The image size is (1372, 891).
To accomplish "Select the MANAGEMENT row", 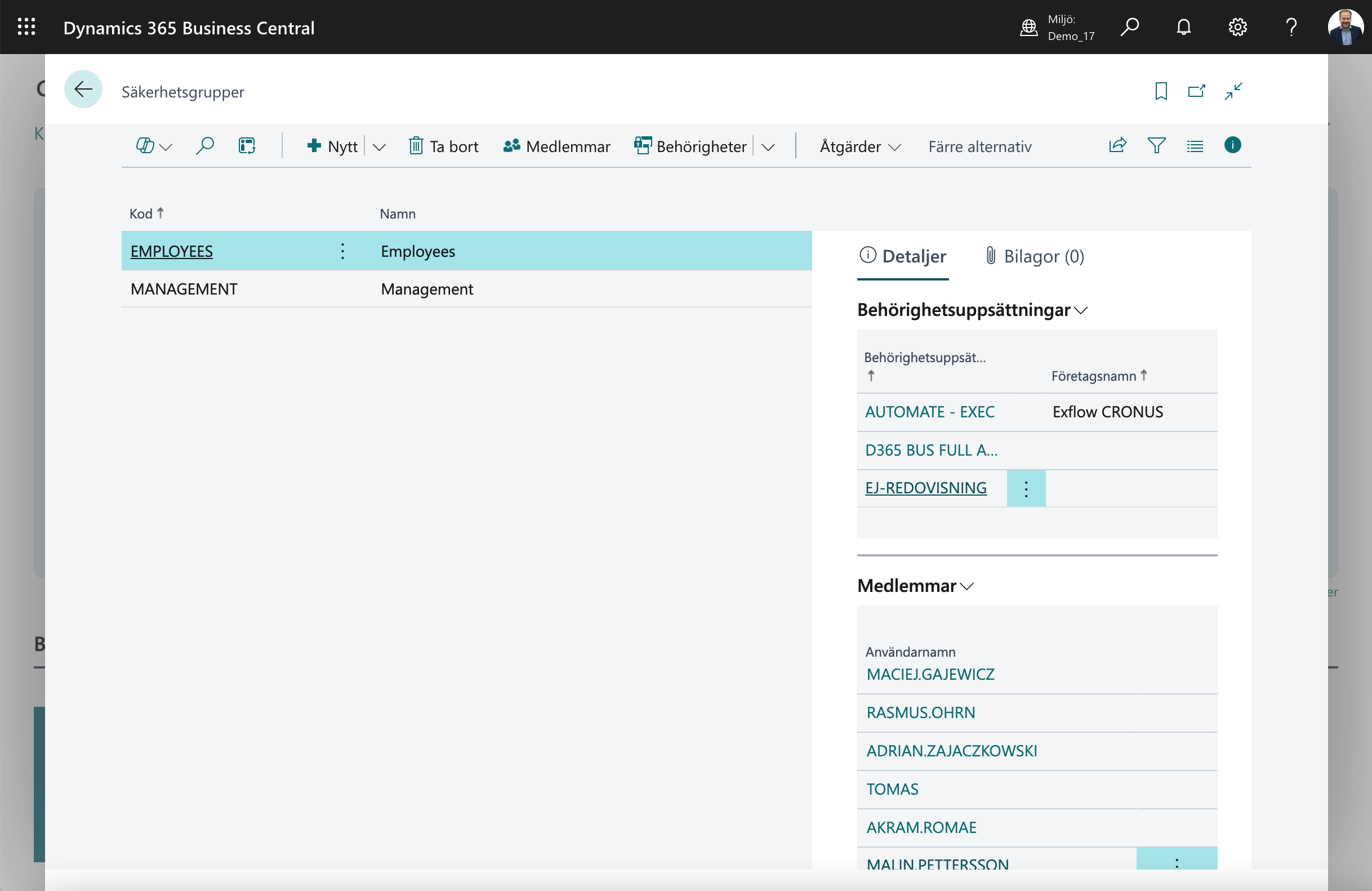I will coord(466,289).
